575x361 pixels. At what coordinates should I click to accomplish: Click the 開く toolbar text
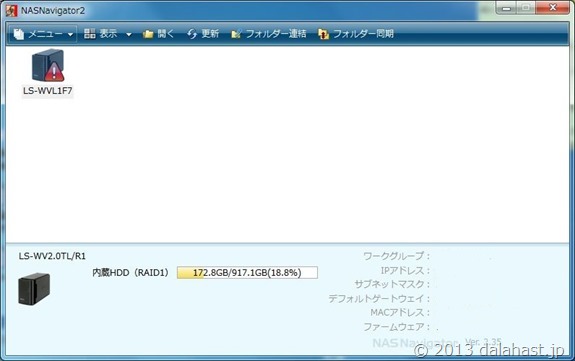point(165,34)
